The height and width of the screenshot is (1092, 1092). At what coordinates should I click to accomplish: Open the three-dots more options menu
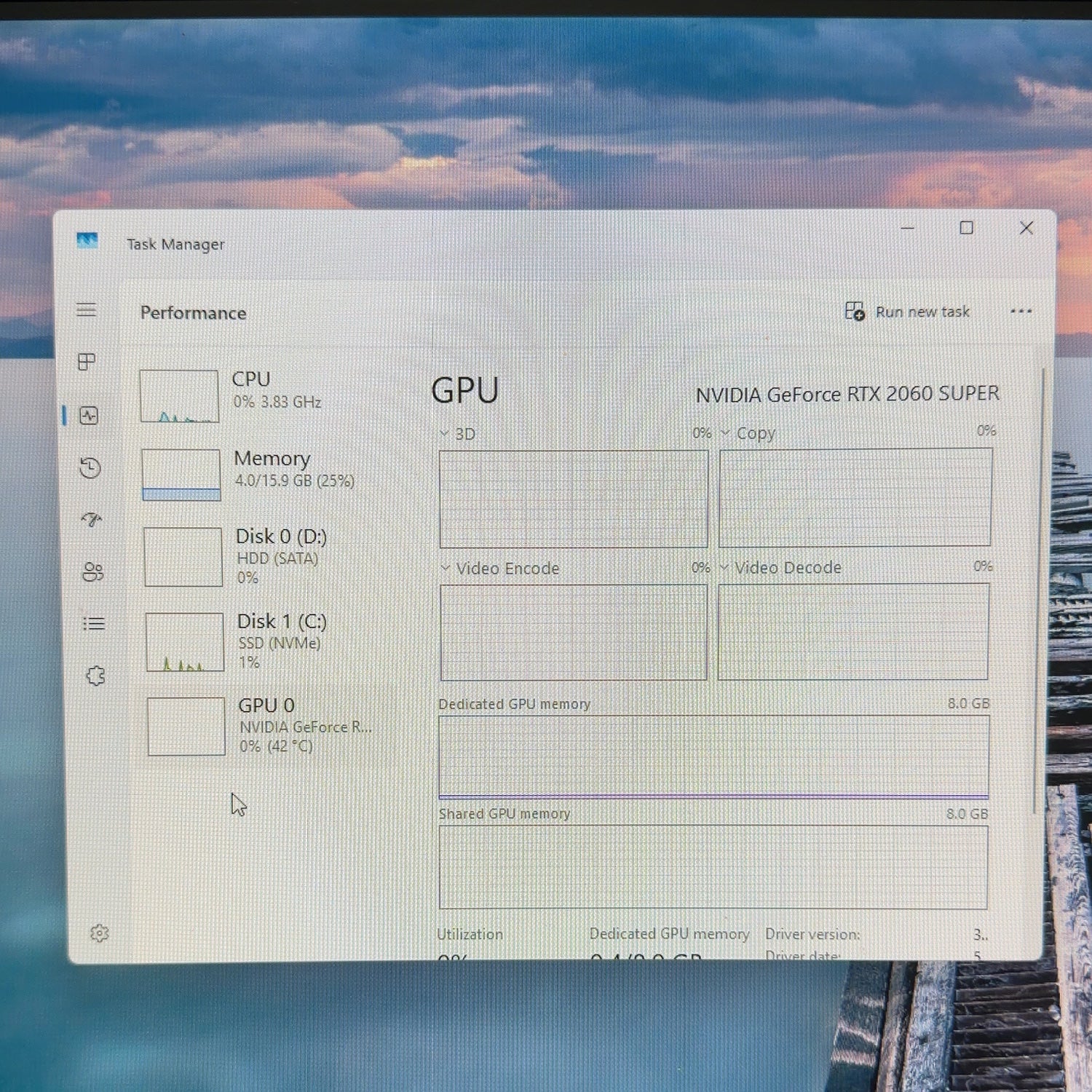[x=1021, y=312]
